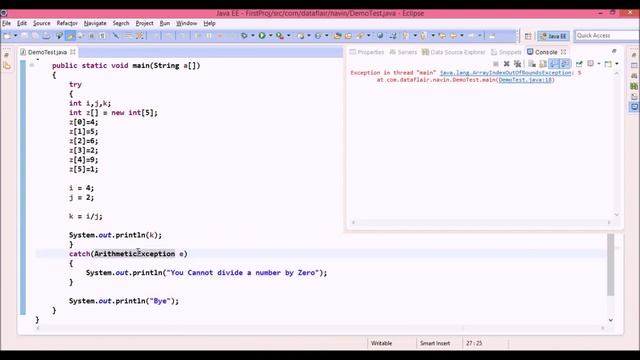Image resolution: width=640 pixels, height=360 pixels.
Task: Expand the Debug dropdown arrow
Action: point(253,36)
